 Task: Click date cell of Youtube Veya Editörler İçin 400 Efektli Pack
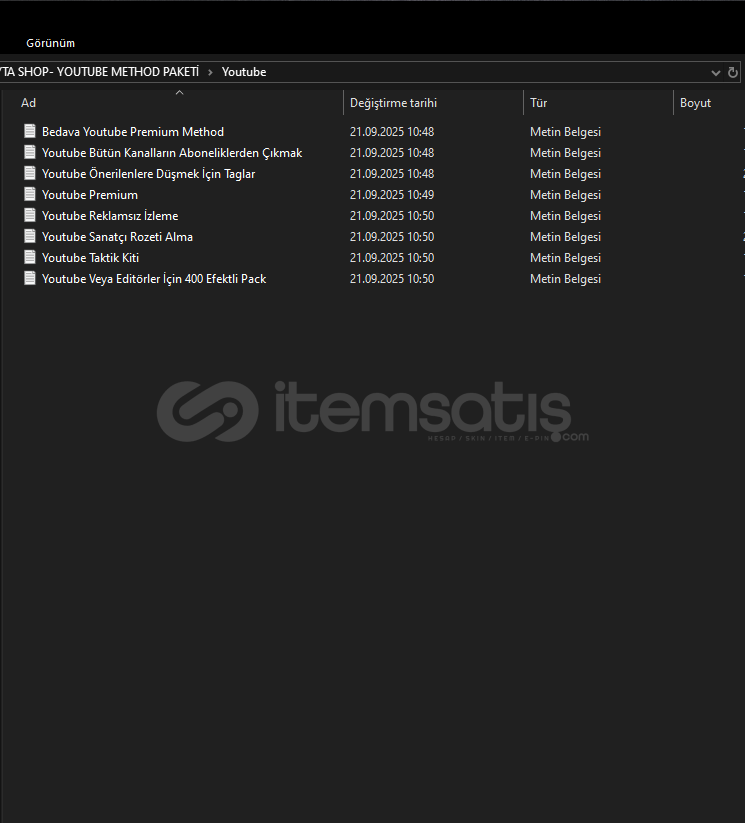(392, 279)
